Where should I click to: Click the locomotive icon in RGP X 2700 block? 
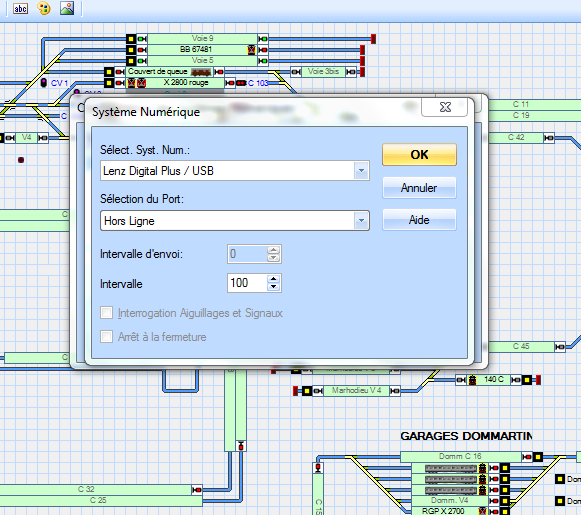click(x=482, y=511)
